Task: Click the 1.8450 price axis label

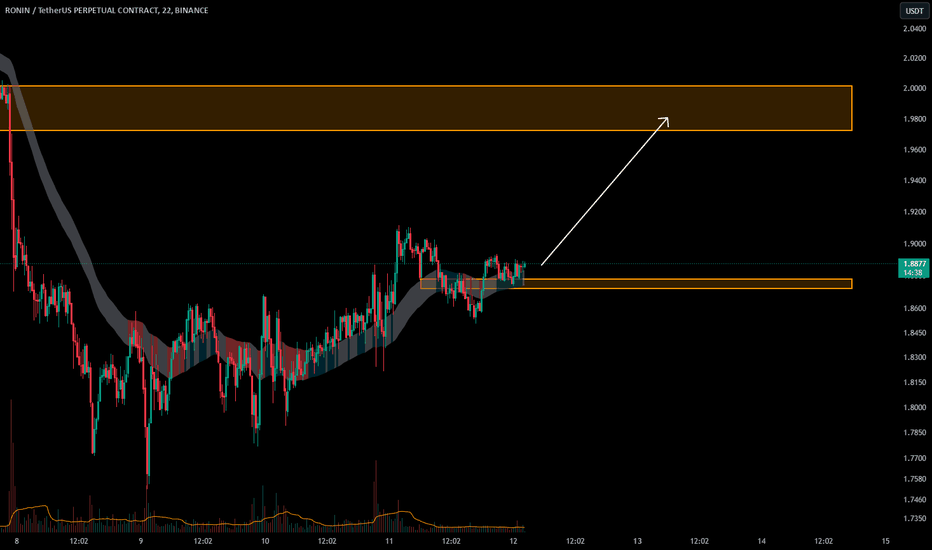Action: pyautogui.click(x=914, y=333)
